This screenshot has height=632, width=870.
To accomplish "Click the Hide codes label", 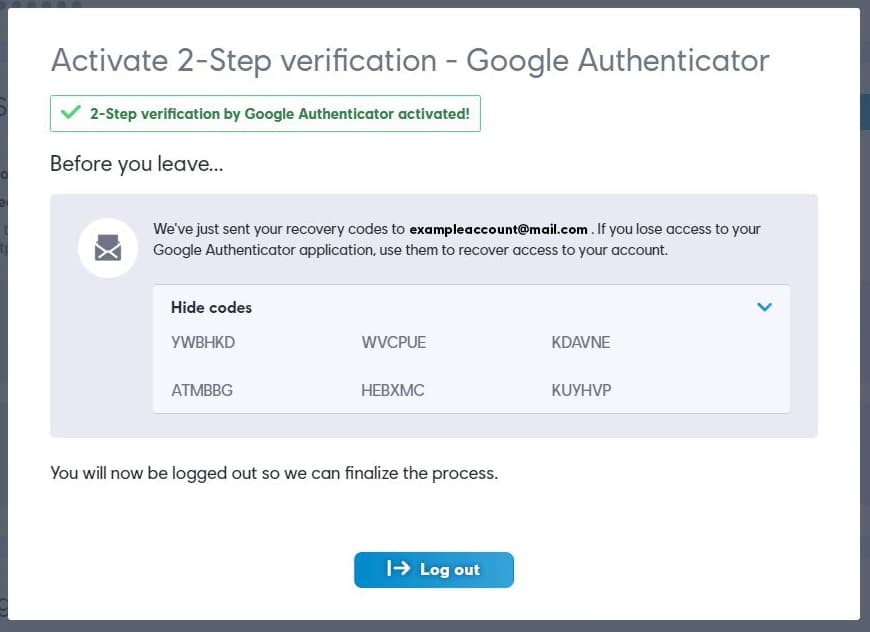I will click(211, 307).
